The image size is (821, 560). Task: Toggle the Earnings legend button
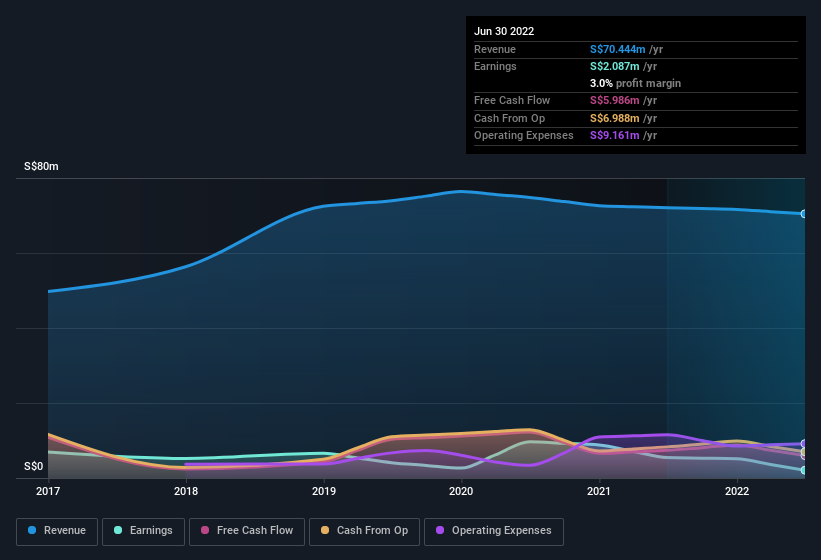coord(143,531)
